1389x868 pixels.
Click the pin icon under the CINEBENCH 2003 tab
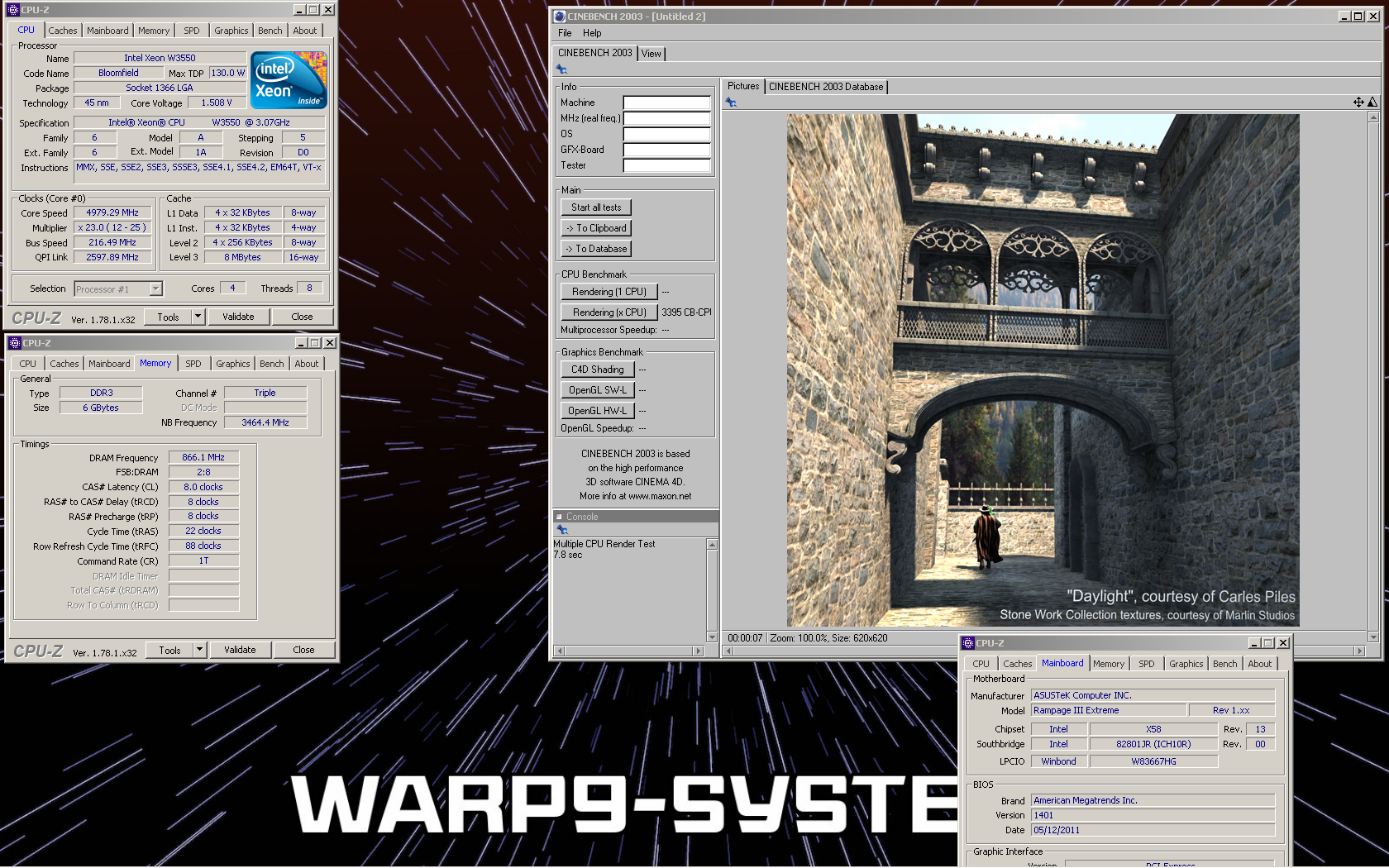[562, 69]
